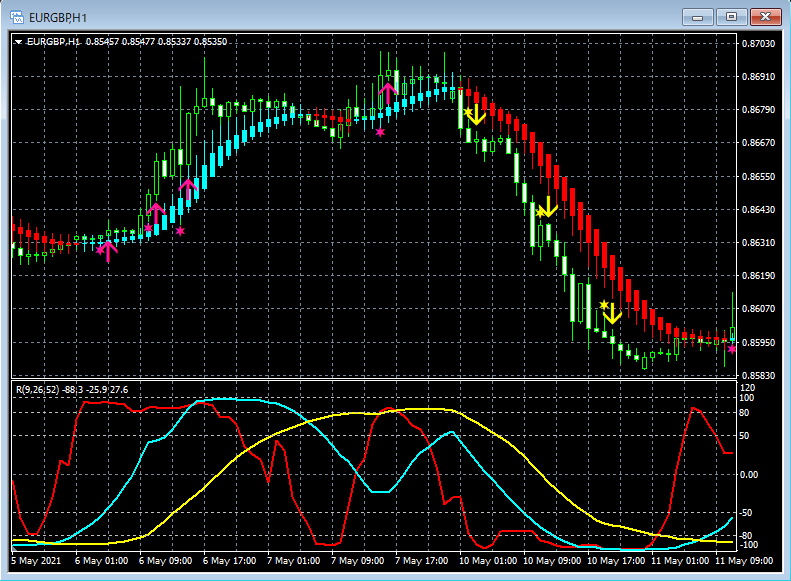
Task: Click the middle yellow down arrow signal
Action: [x=547, y=207]
